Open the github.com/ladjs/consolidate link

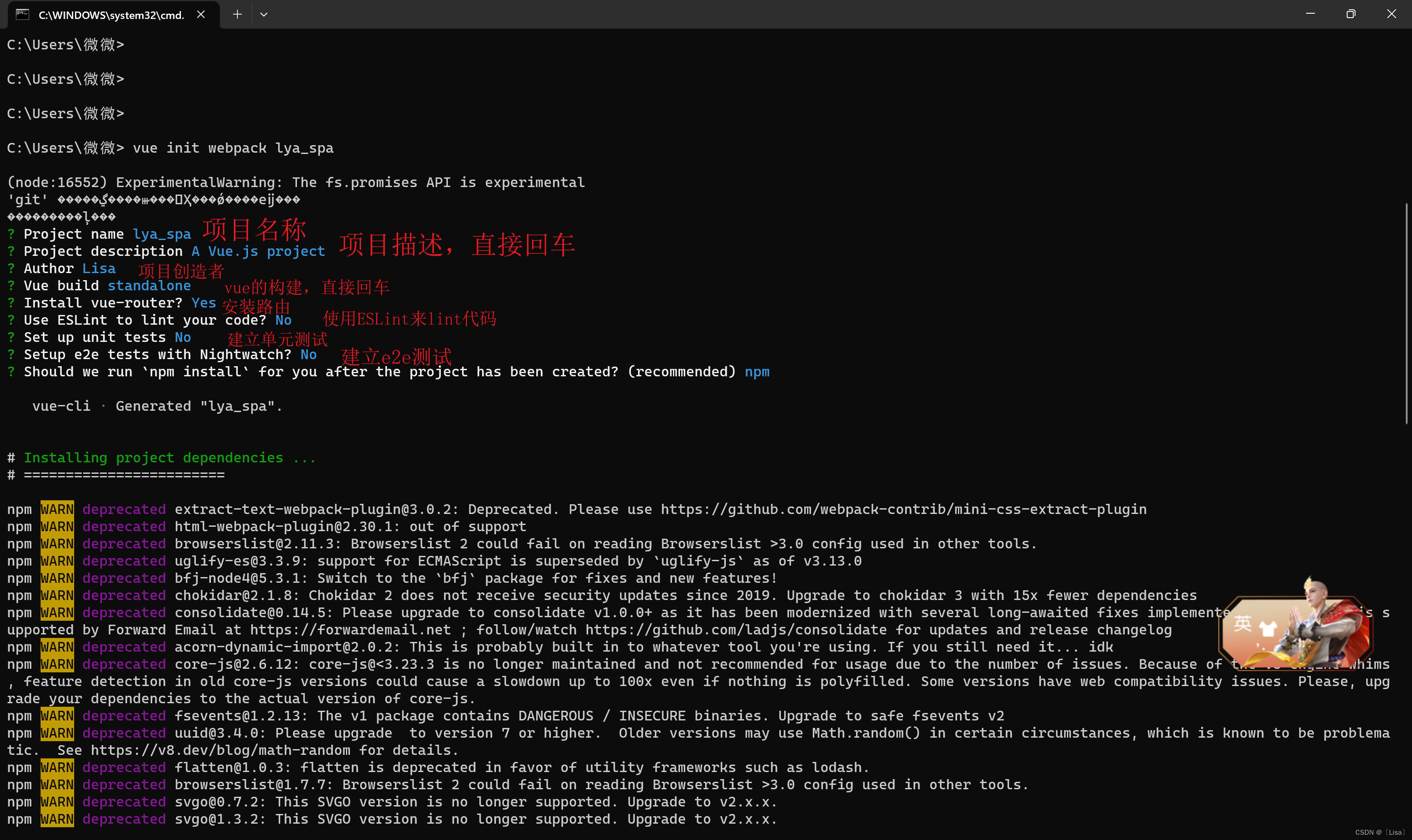[x=736, y=630]
